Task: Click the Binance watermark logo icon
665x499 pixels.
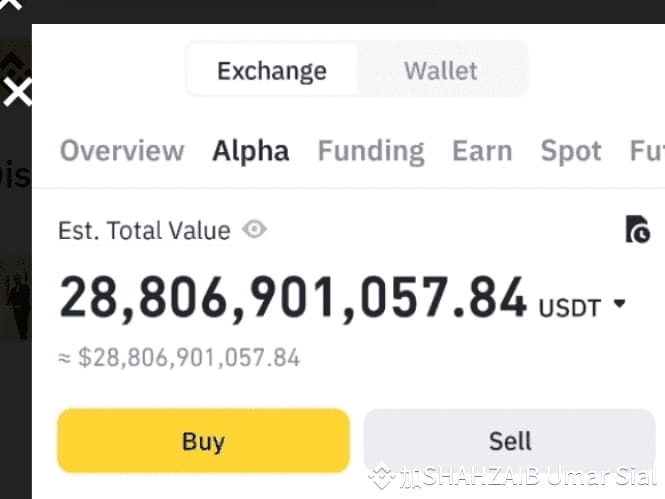Action: click(x=381, y=476)
